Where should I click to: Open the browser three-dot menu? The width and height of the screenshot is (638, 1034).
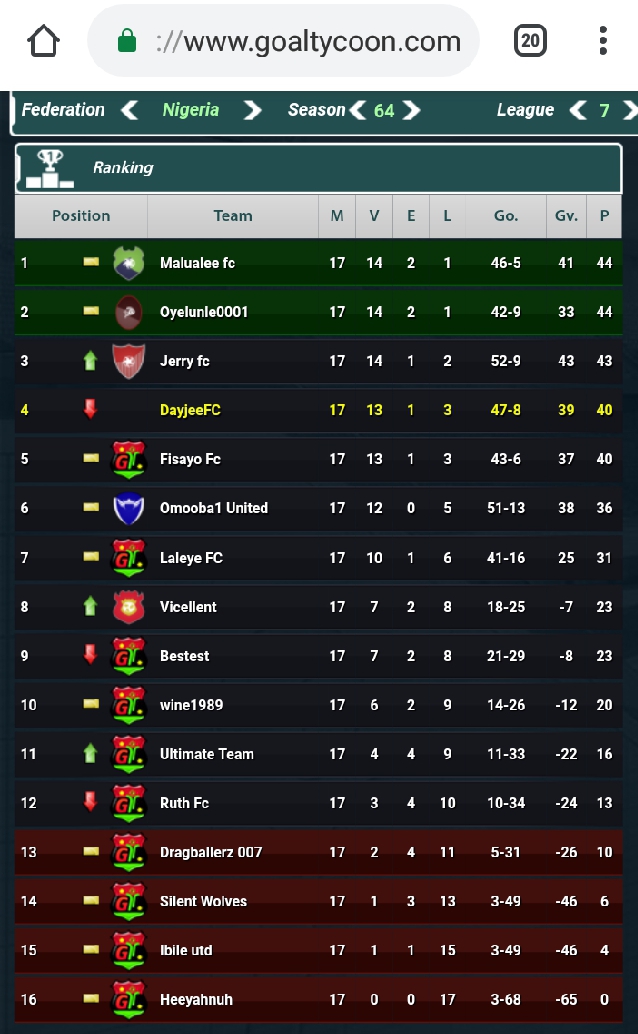pos(602,41)
